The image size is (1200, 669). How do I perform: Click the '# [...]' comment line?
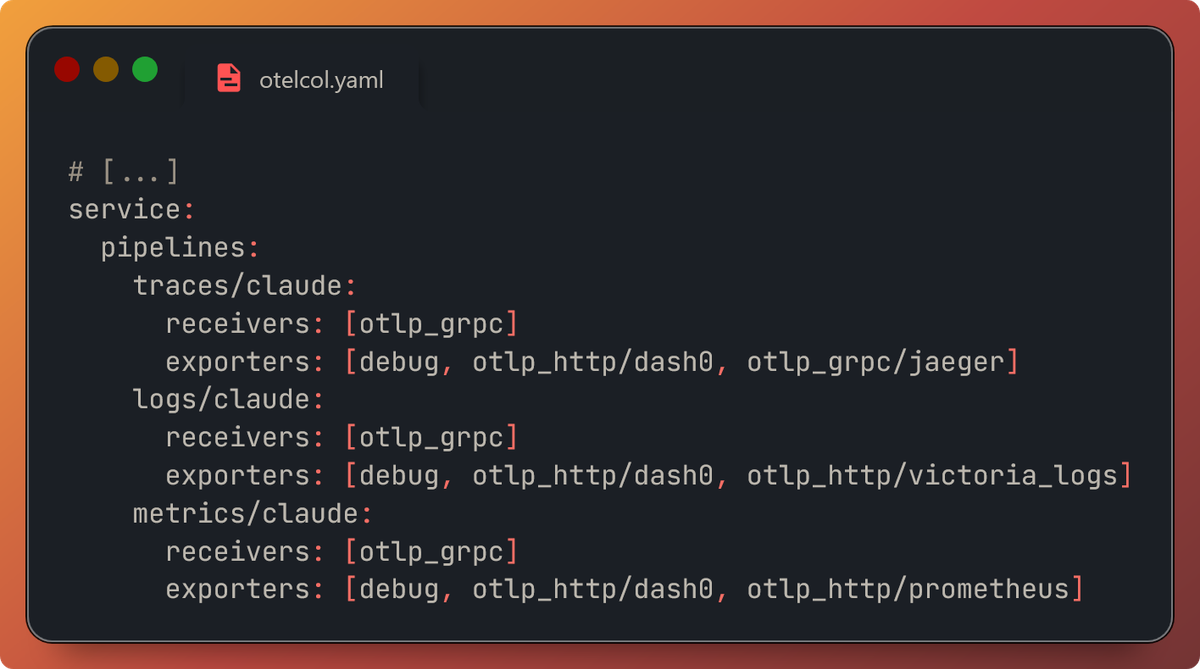(124, 172)
